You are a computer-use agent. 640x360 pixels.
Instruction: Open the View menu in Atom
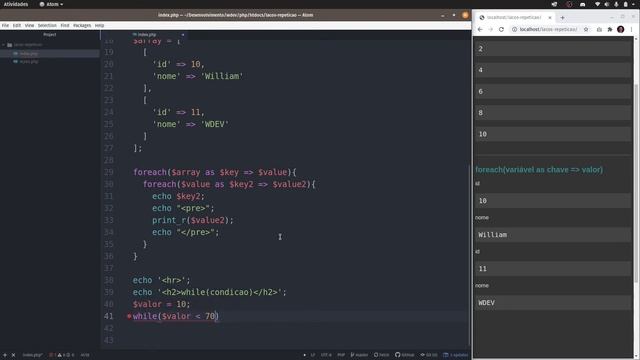tap(29, 25)
